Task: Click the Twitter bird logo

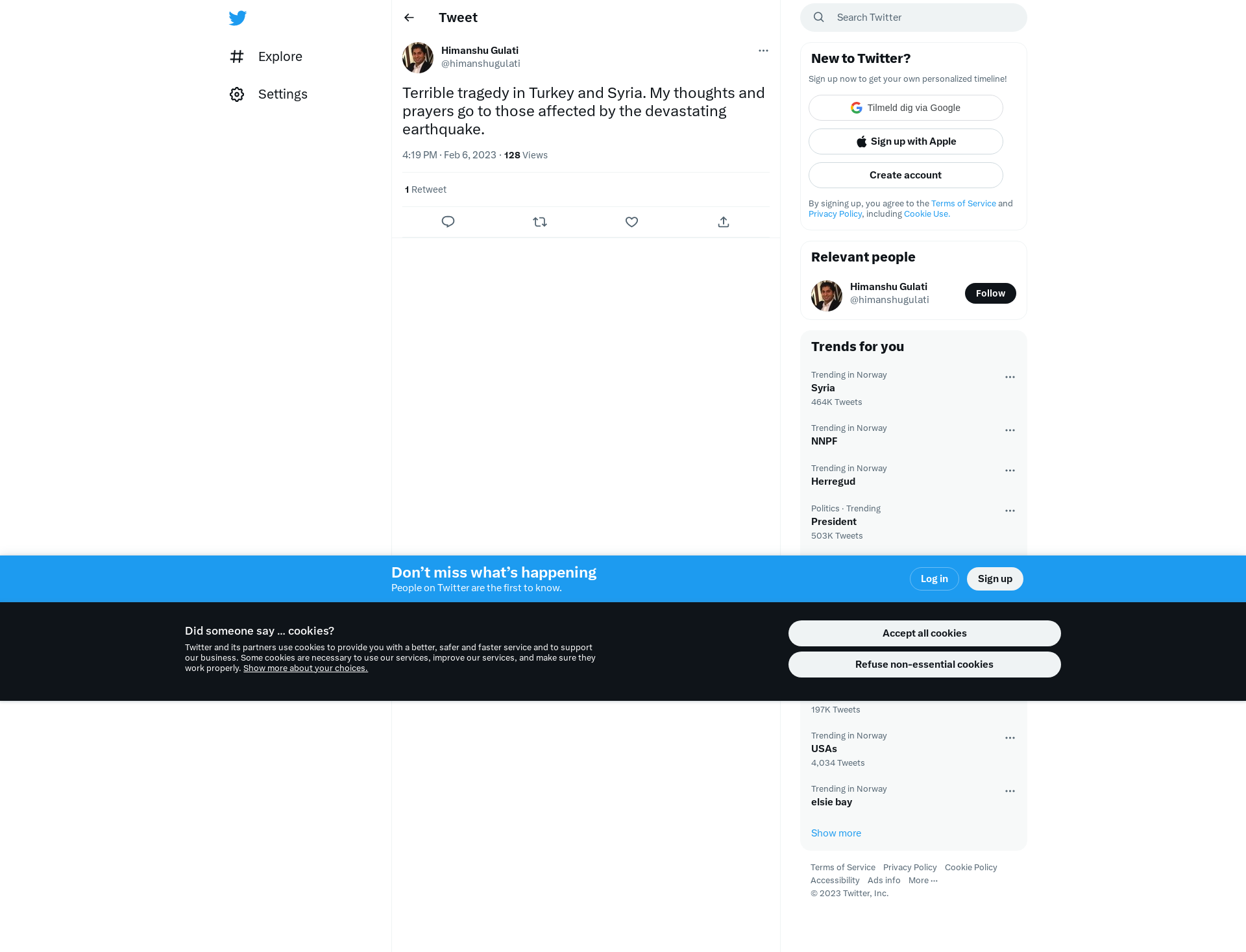Action: pyautogui.click(x=238, y=18)
